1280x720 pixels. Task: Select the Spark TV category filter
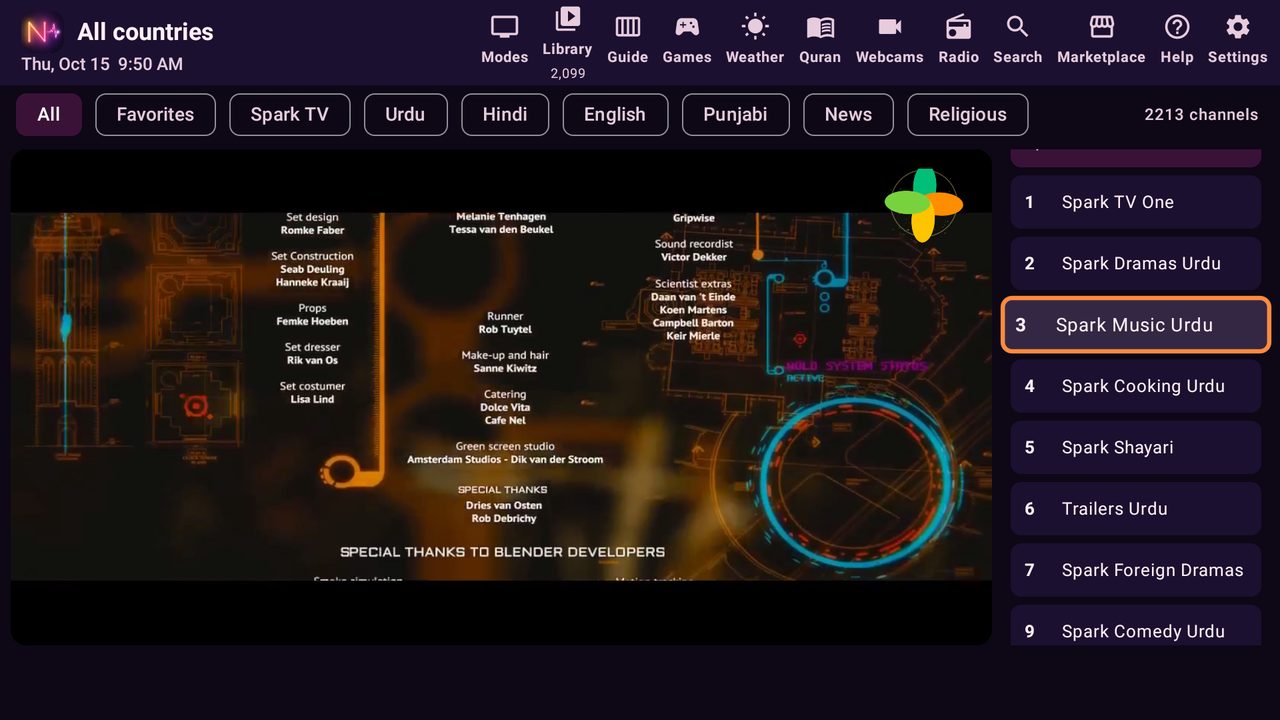click(290, 115)
